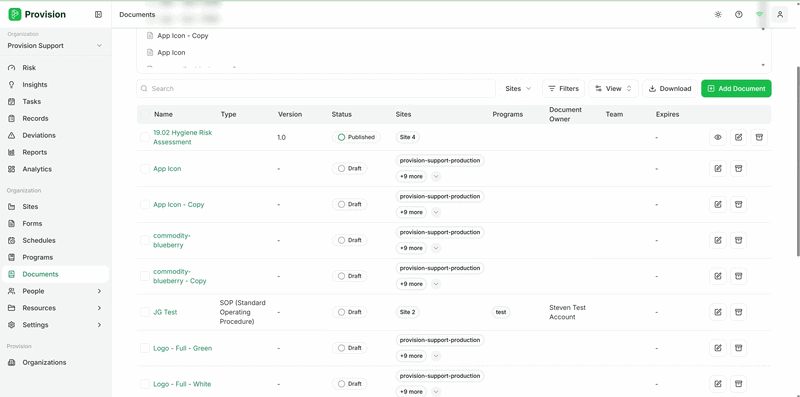This screenshot has width=800, height=397.
Task: Archive the JG Test document
Action: click(738, 312)
